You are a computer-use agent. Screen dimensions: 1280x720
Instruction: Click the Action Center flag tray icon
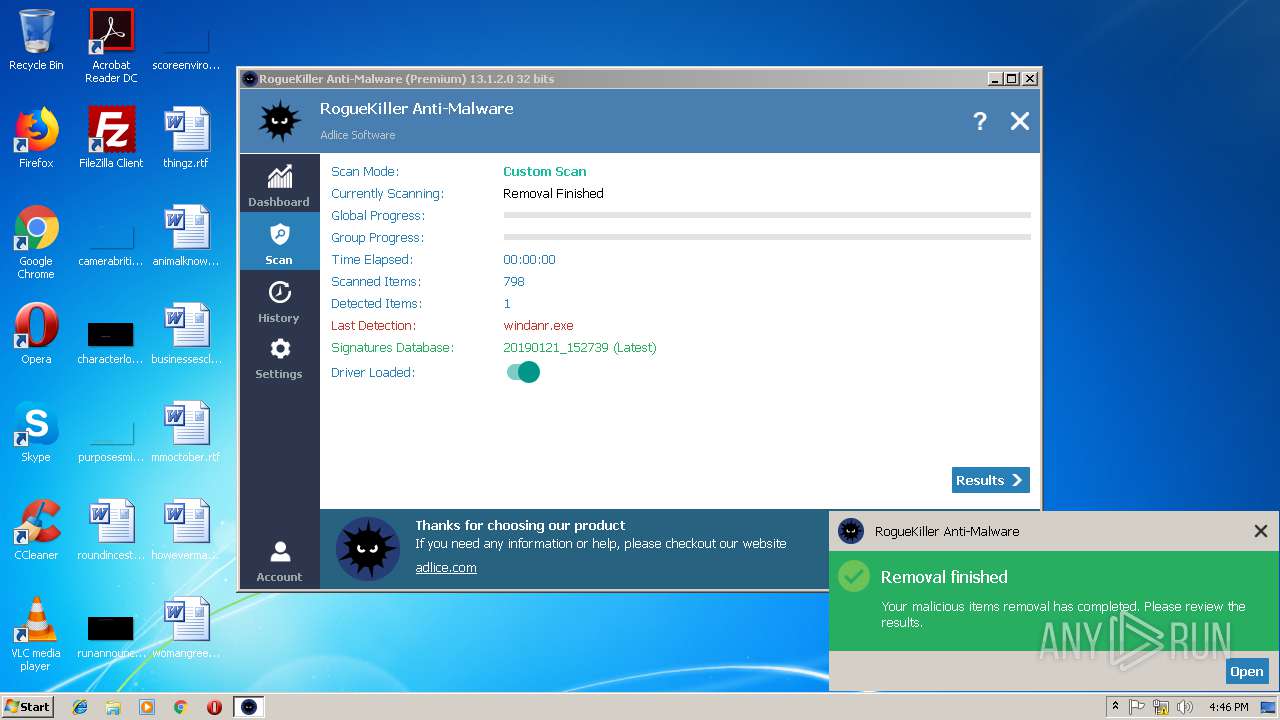1137,707
